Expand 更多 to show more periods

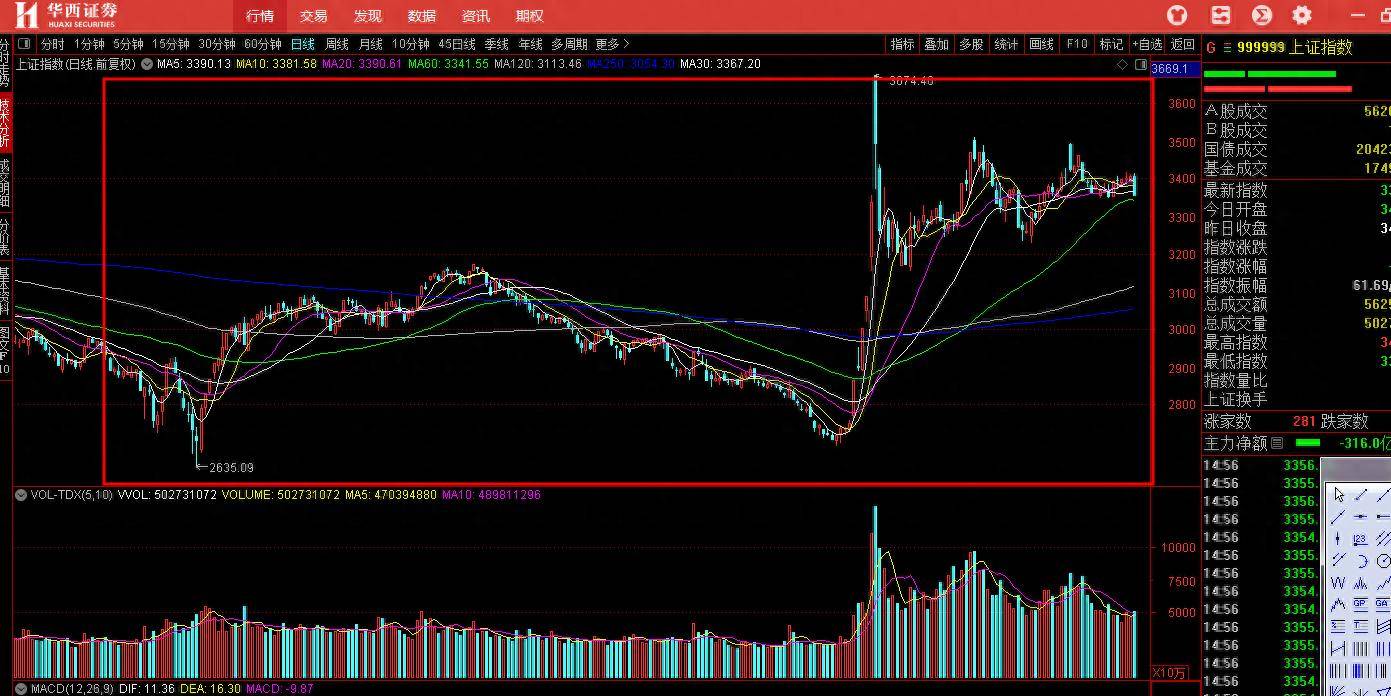pos(612,44)
